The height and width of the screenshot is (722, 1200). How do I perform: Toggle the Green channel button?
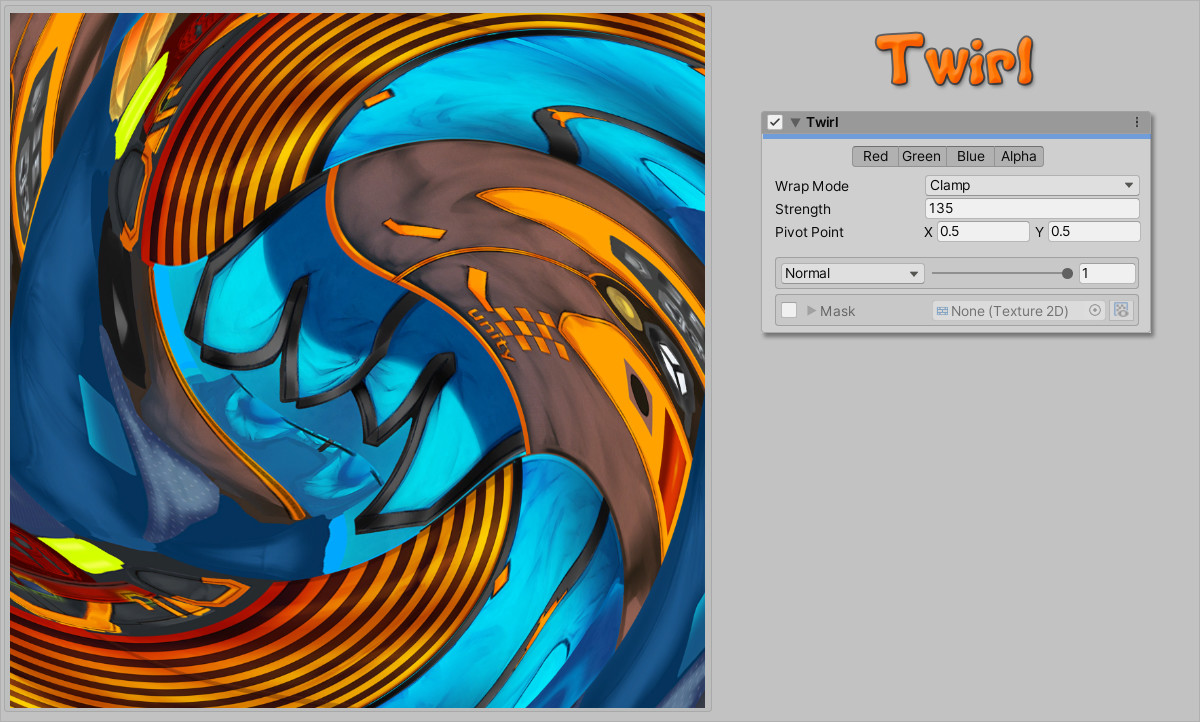click(x=921, y=156)
